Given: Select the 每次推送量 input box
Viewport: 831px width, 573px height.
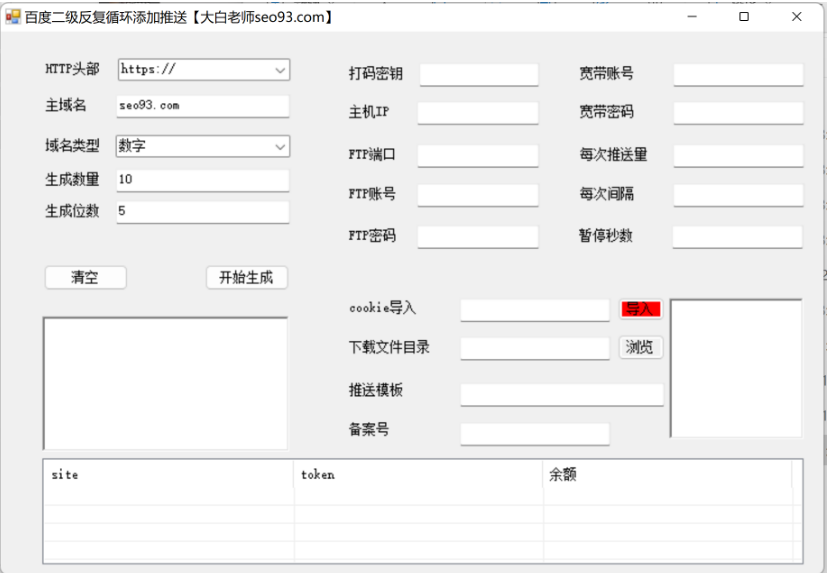Looking at the screenshot, I should click(738, 156).
